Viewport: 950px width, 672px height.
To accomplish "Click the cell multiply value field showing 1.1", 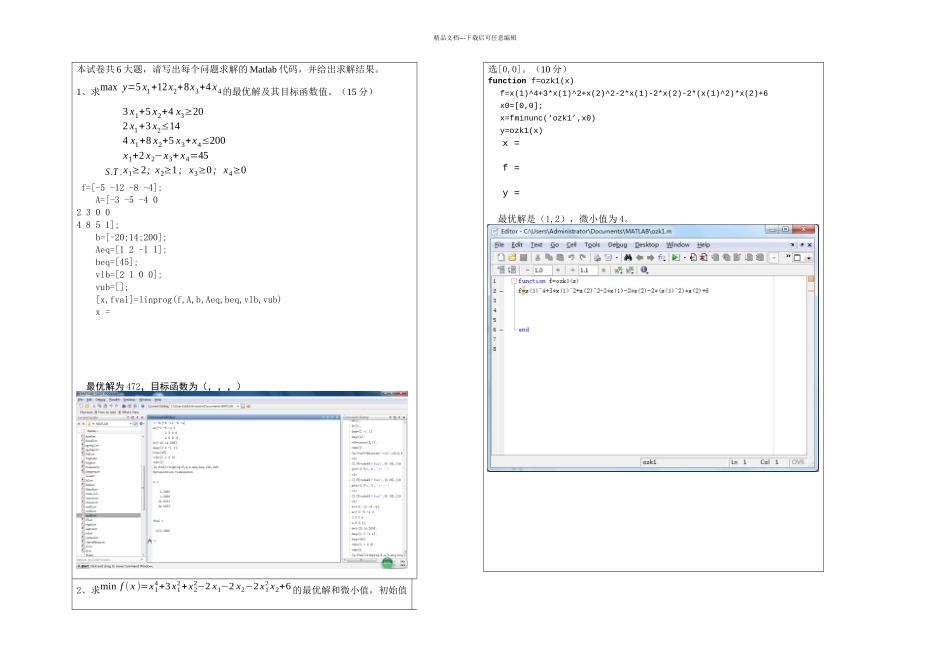I will [587, 270].
